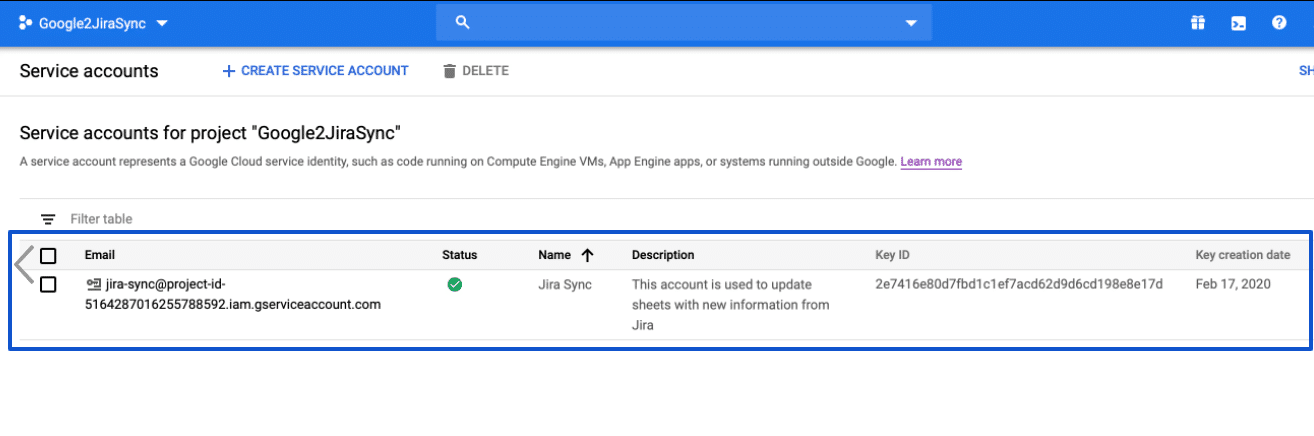The height and width of the screenshot is (436, 1314).
Task: Follow the Learn more link
Action: [x=931, y=161]
